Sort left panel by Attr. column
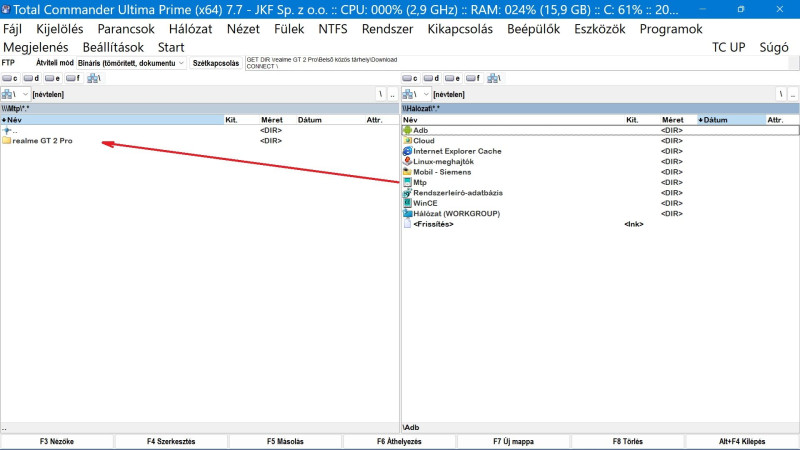This screenshot has width=800, height=450. [381, 120]
